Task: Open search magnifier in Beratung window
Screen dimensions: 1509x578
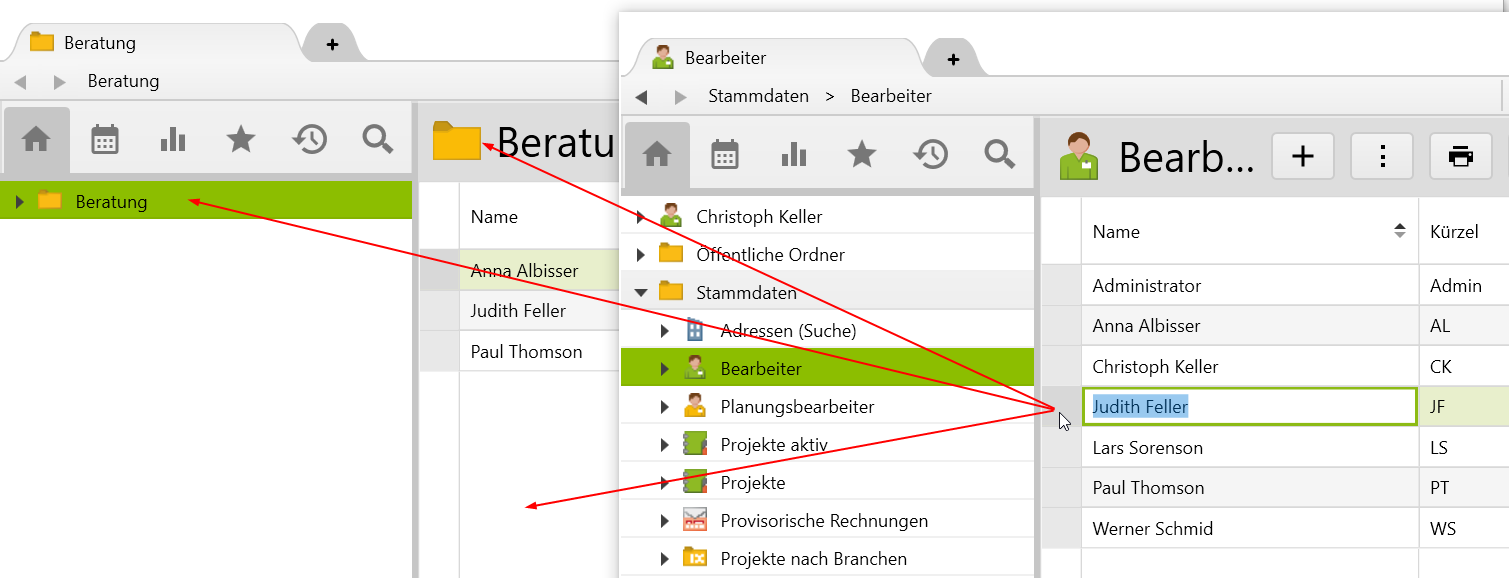Action: click(378, 140)
